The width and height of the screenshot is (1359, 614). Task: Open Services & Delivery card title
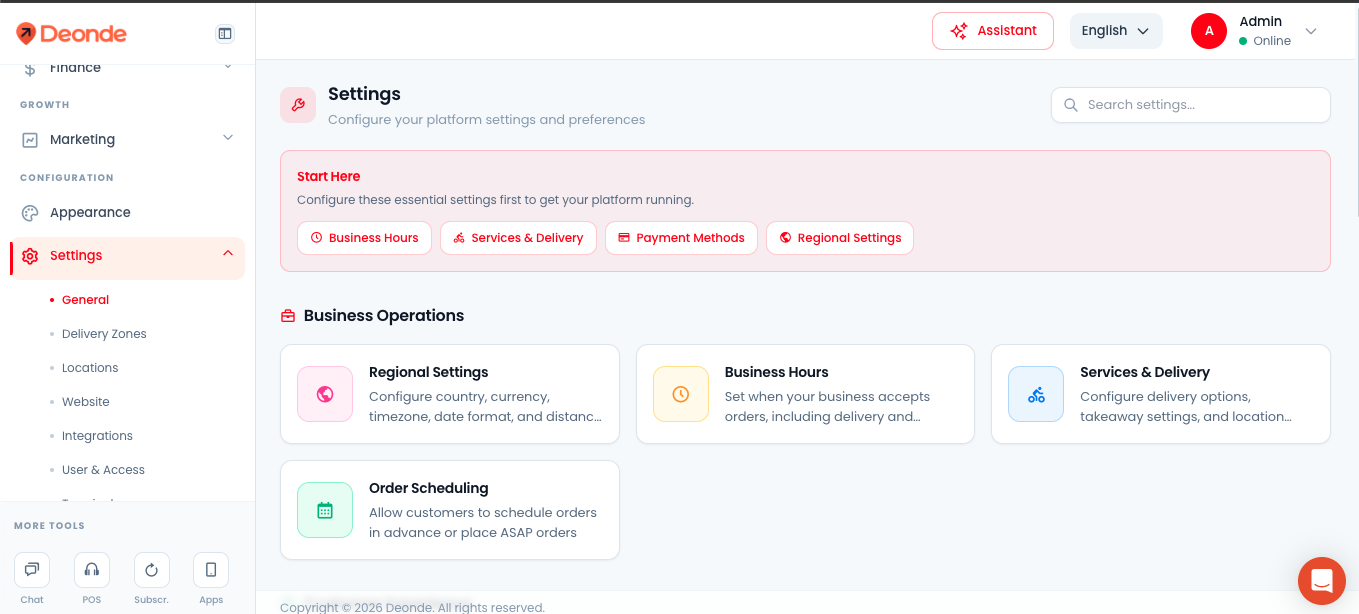[1145, 372]
